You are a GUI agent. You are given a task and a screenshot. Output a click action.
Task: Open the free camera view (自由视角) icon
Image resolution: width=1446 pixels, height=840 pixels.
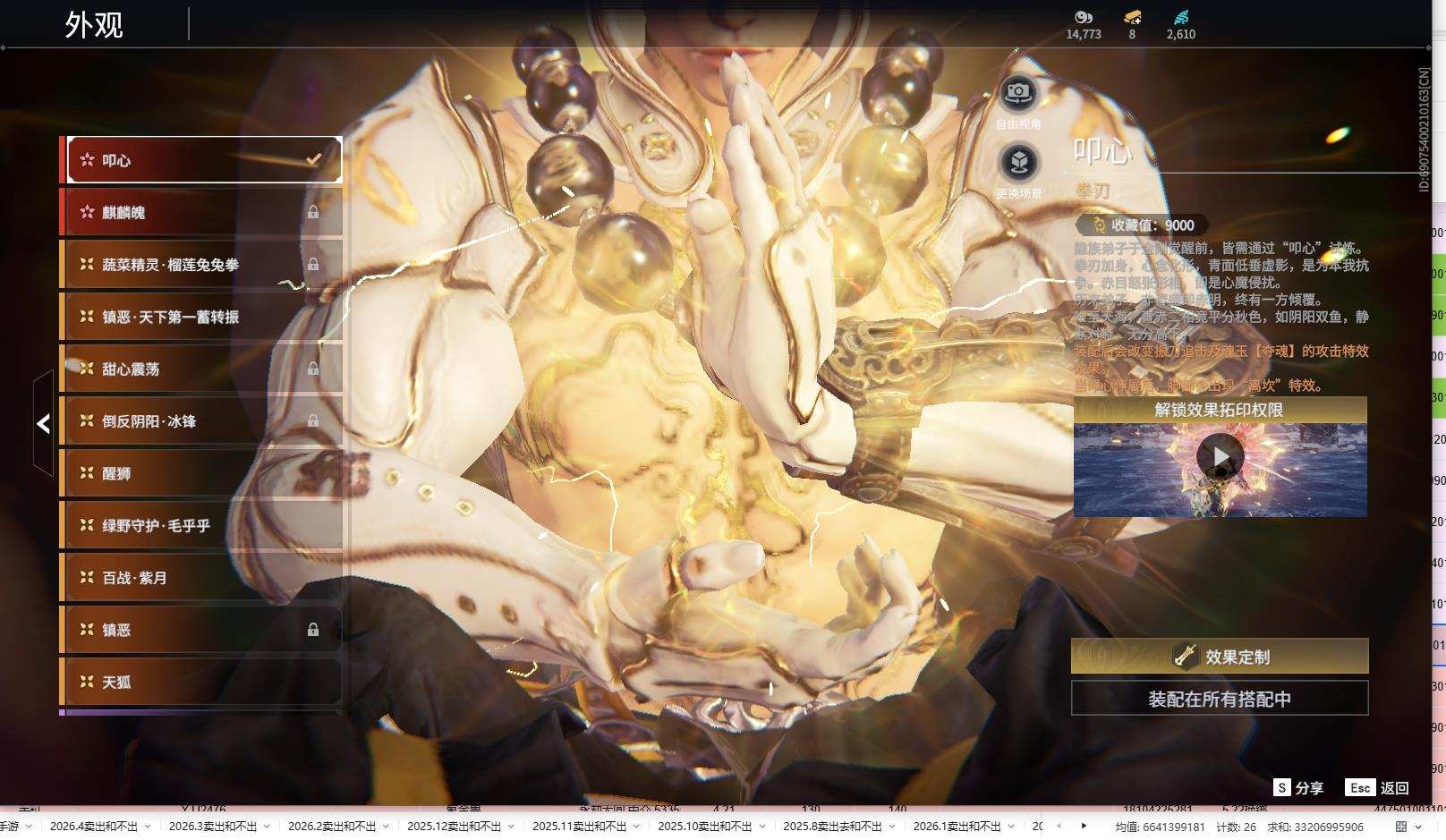click(1018, 92)
